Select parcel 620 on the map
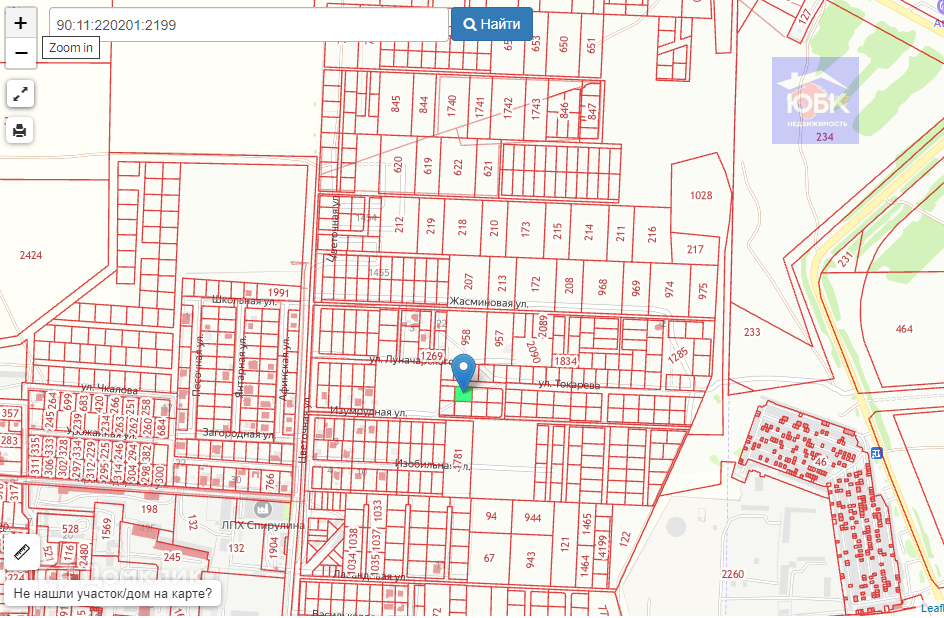 (397, 164)
